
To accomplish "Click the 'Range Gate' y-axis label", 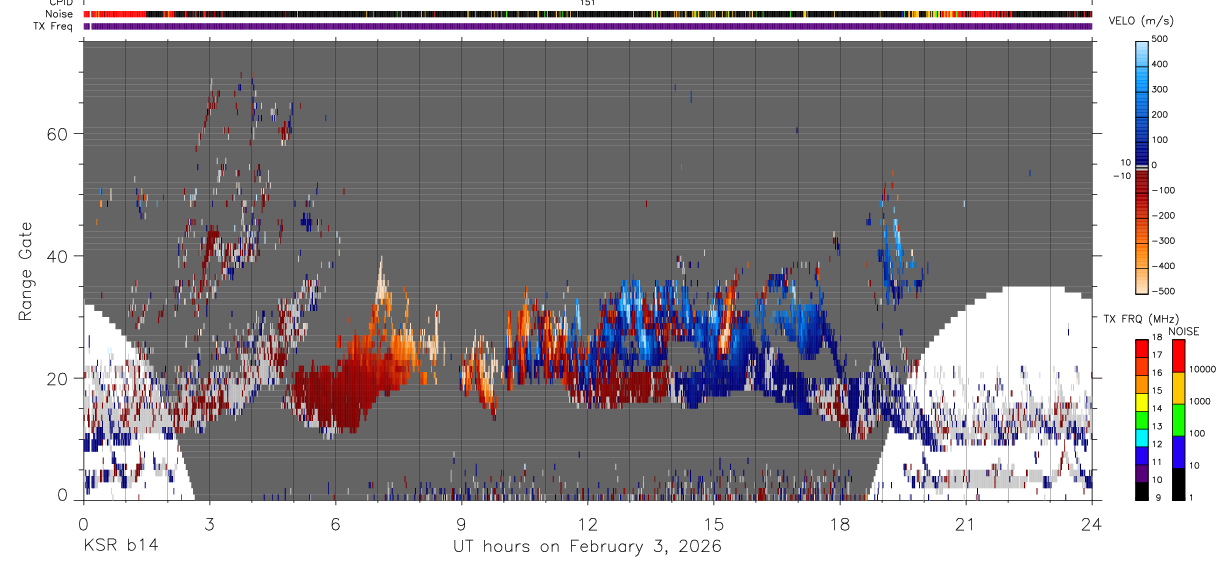I will point(27,270).
